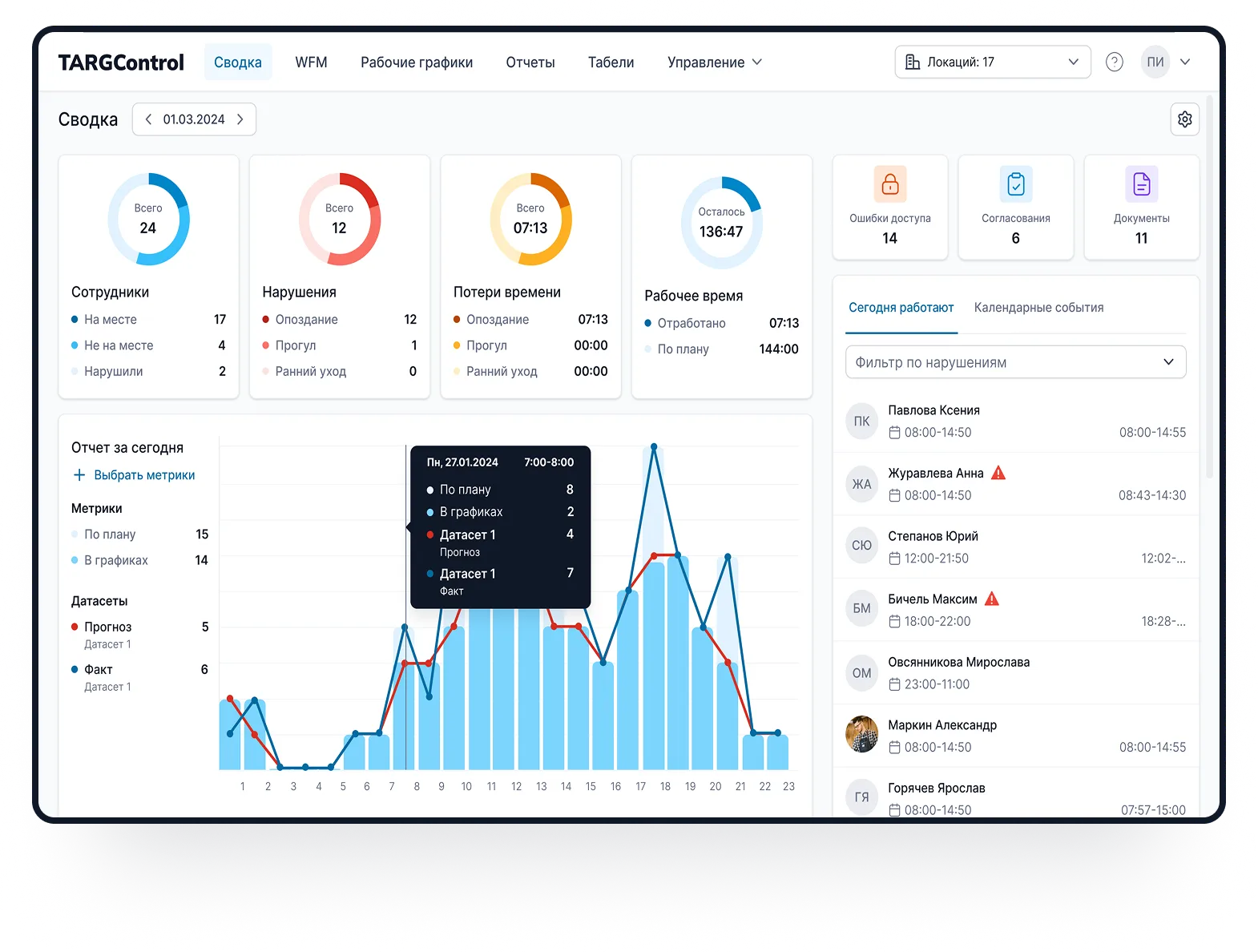Click the Не на месте row
The height and width of the screenshot is (952, 1258).
[148, 345]
